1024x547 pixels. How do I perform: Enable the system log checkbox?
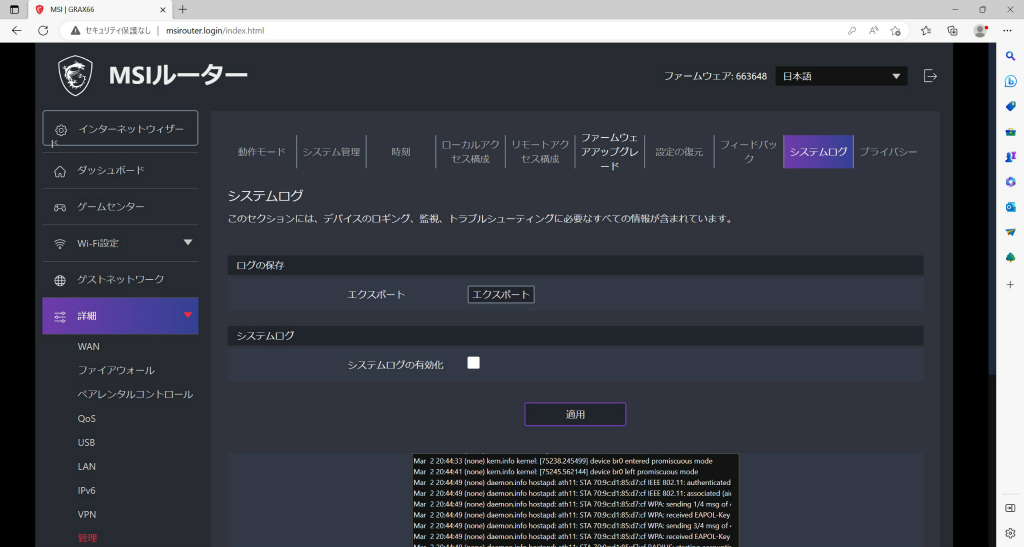(x=473, y=363)
